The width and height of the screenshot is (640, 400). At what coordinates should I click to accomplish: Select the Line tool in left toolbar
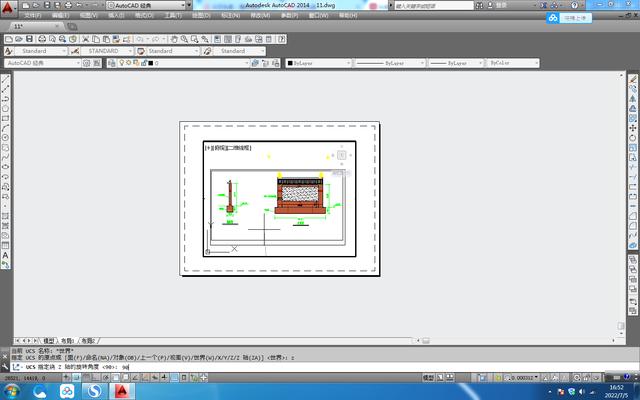pos(6,81)
